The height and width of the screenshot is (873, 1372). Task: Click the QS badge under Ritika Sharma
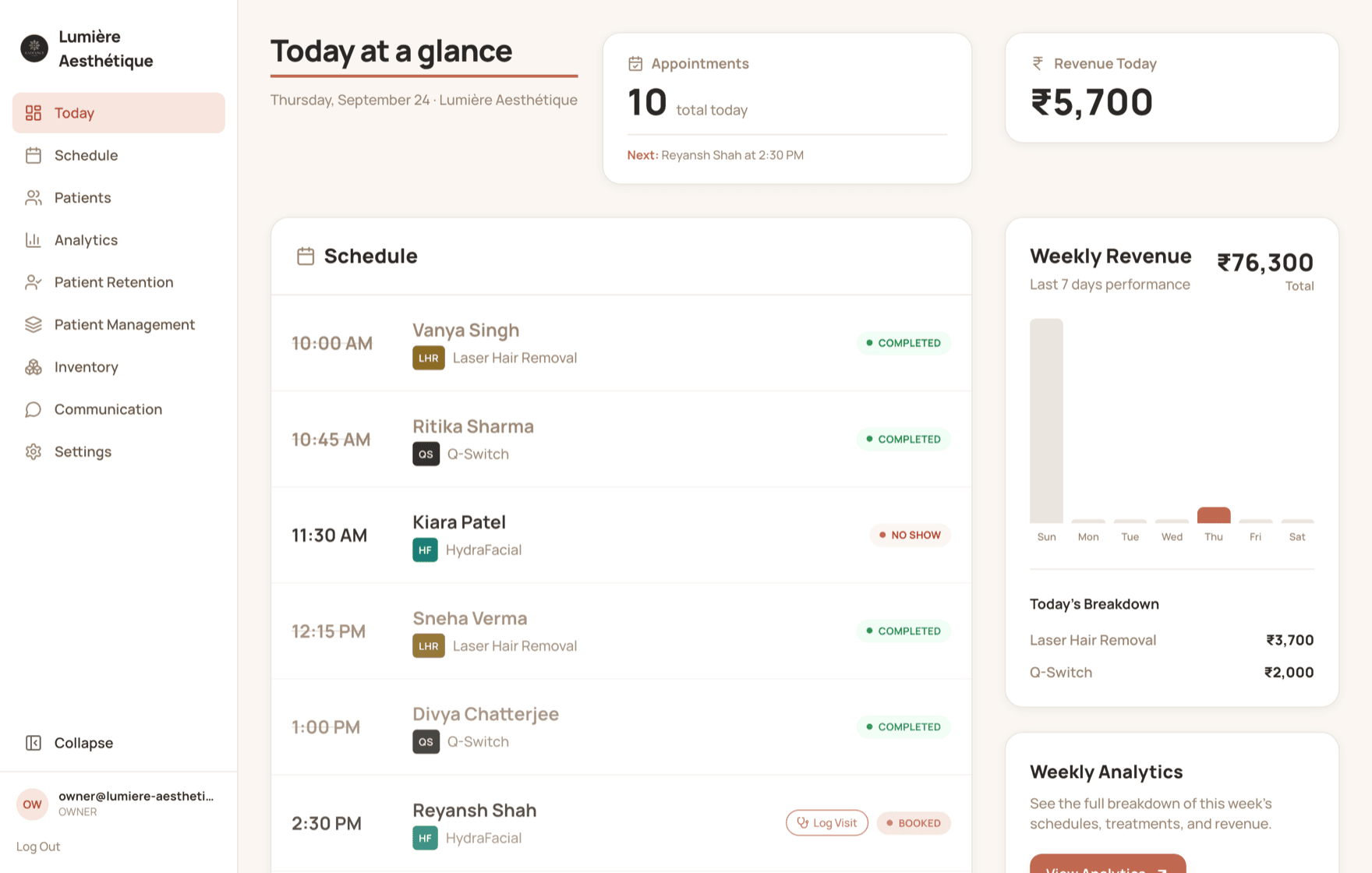(426, 454)
